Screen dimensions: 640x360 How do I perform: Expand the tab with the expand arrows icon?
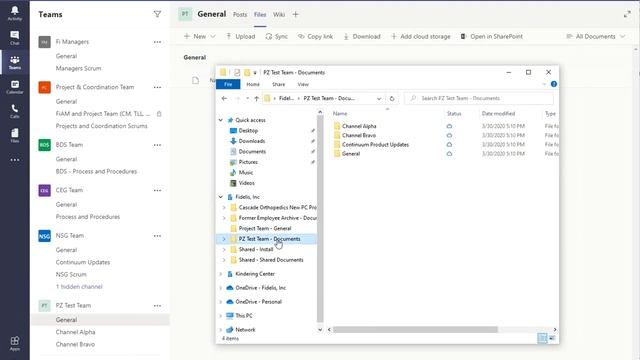(627, 14)
